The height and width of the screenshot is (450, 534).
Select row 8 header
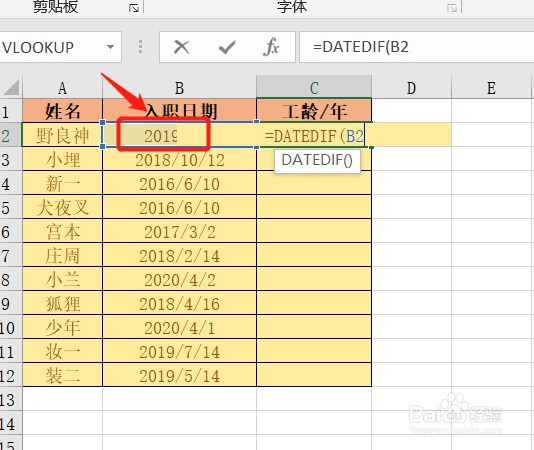(x=11, y=280)
